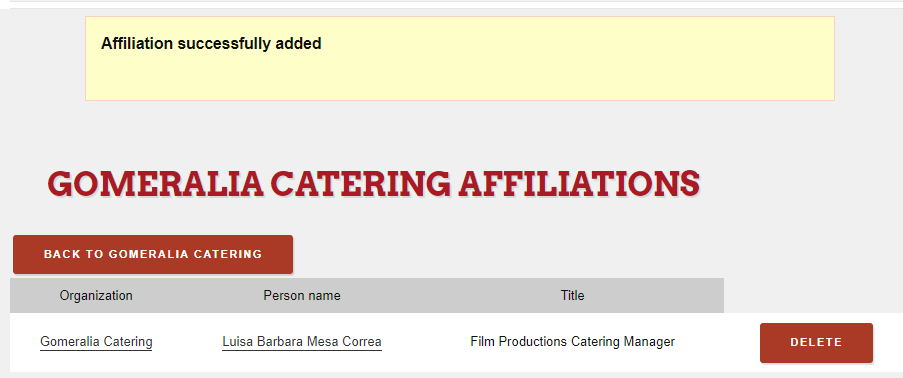Viewport: 903px width, 378px height.
Task: Click the Gomeralia Catering Affiliations heading
Action: tap(374, 184)
